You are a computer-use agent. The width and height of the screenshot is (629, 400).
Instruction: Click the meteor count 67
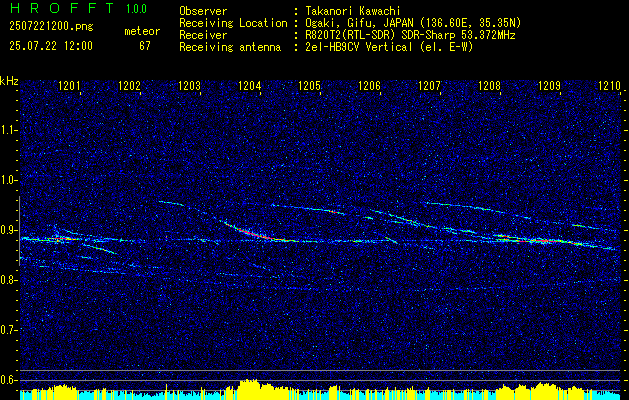point(145,46)
